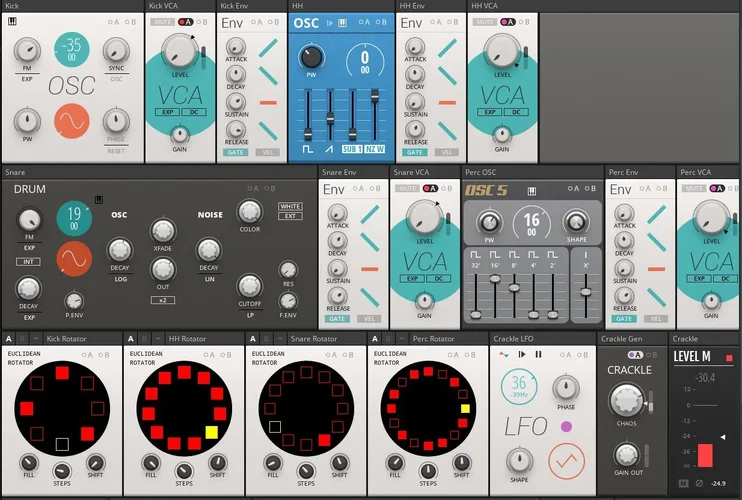742x500 pixels.
Task: Toggle the DC button on Snare VCA
Action: [x=439, y=279]
